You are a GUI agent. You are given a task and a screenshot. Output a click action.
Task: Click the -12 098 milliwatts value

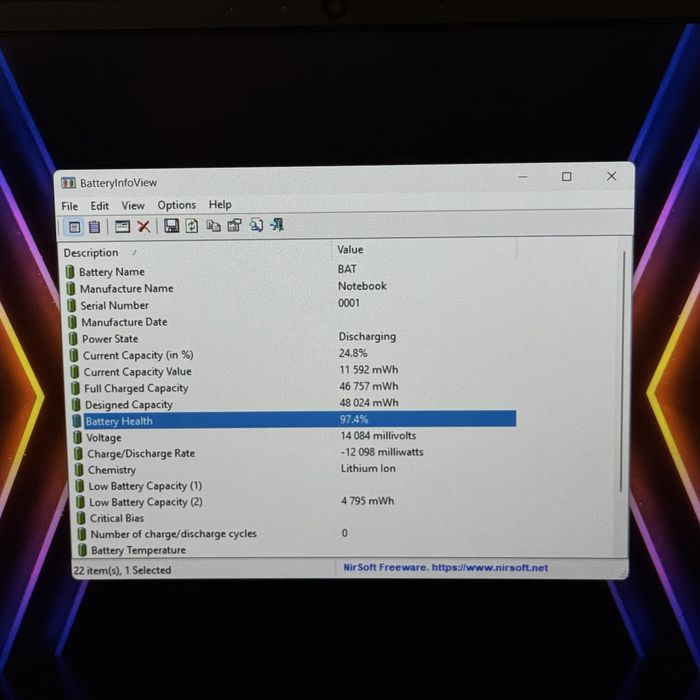382,452
